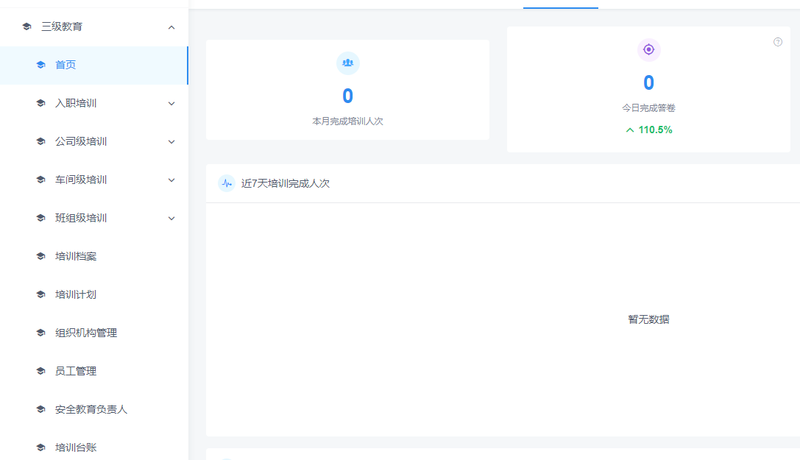This screenshot has height=460, width=800.
Task: Click the pulse icon beside 近7天培训完成人次
Action: coord(227,183)
